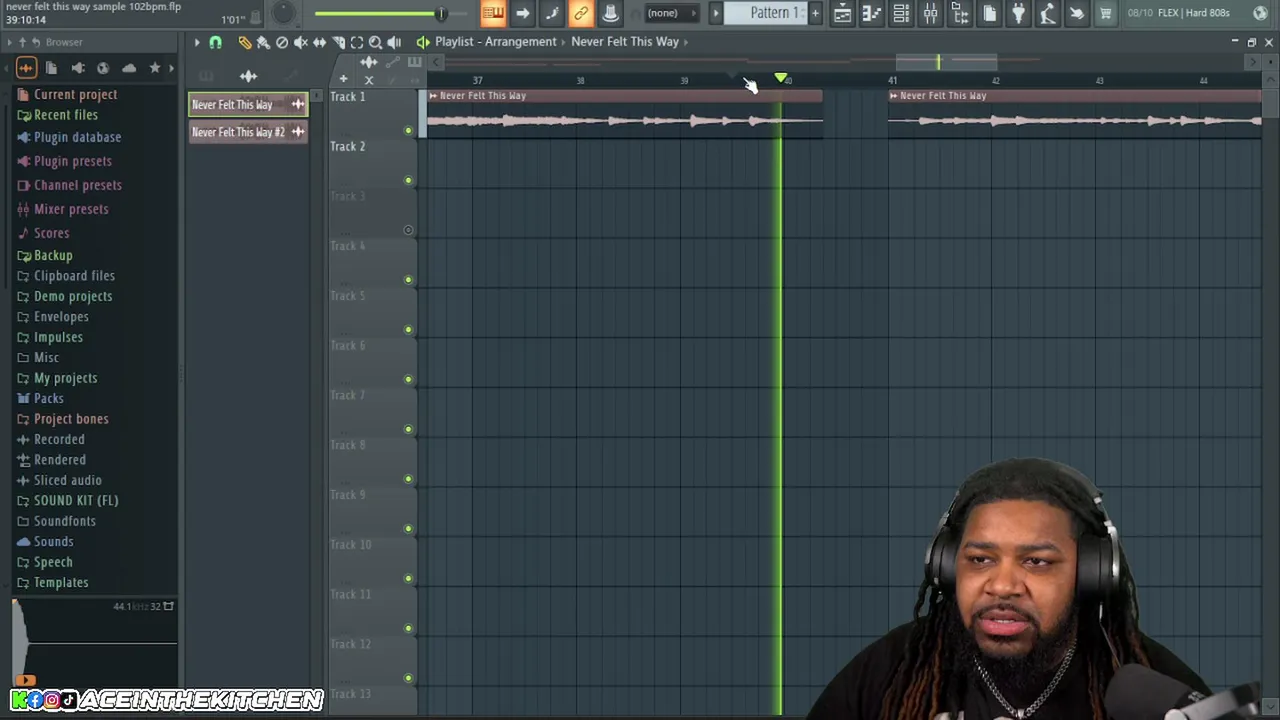
Task: Click the stamp countdown icon in top toolbar
Action: [x=610, y=13]
